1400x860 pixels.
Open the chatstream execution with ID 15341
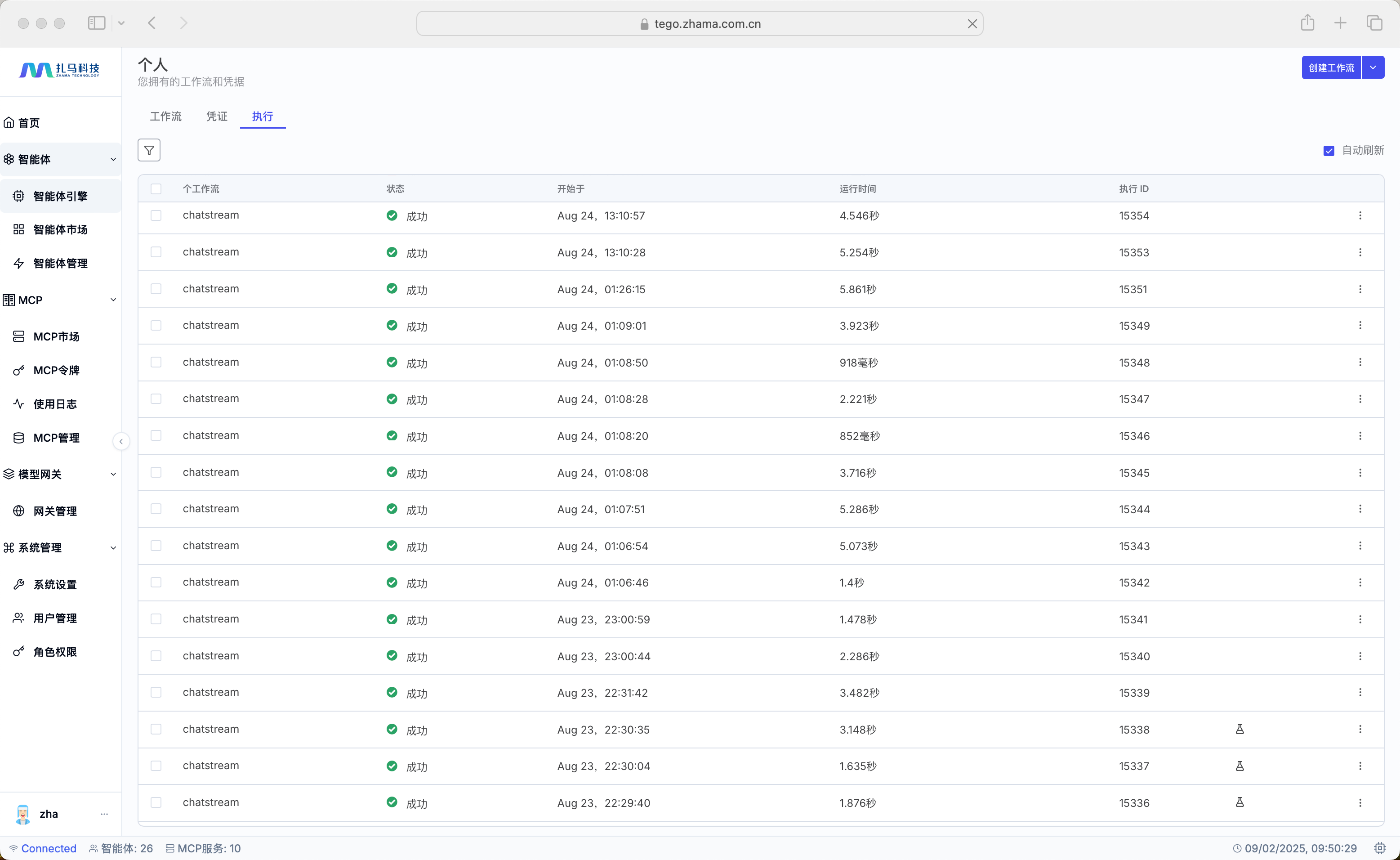(211, 619)
